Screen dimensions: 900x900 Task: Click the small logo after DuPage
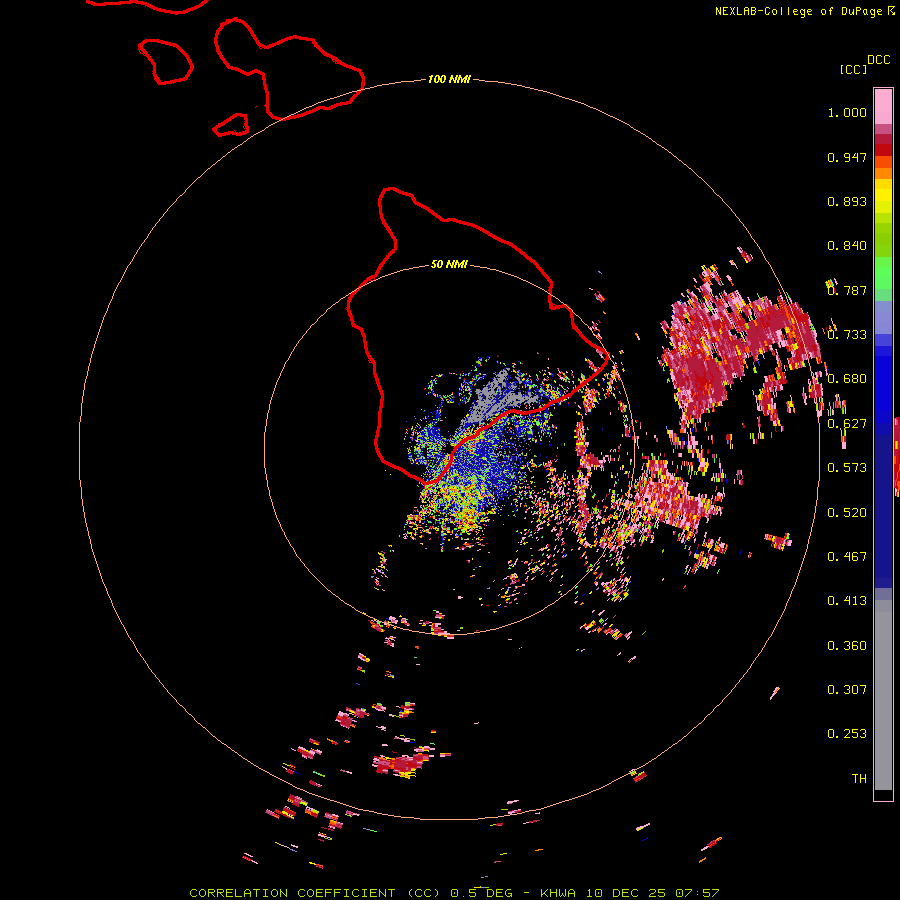click(x=890, y=10)
